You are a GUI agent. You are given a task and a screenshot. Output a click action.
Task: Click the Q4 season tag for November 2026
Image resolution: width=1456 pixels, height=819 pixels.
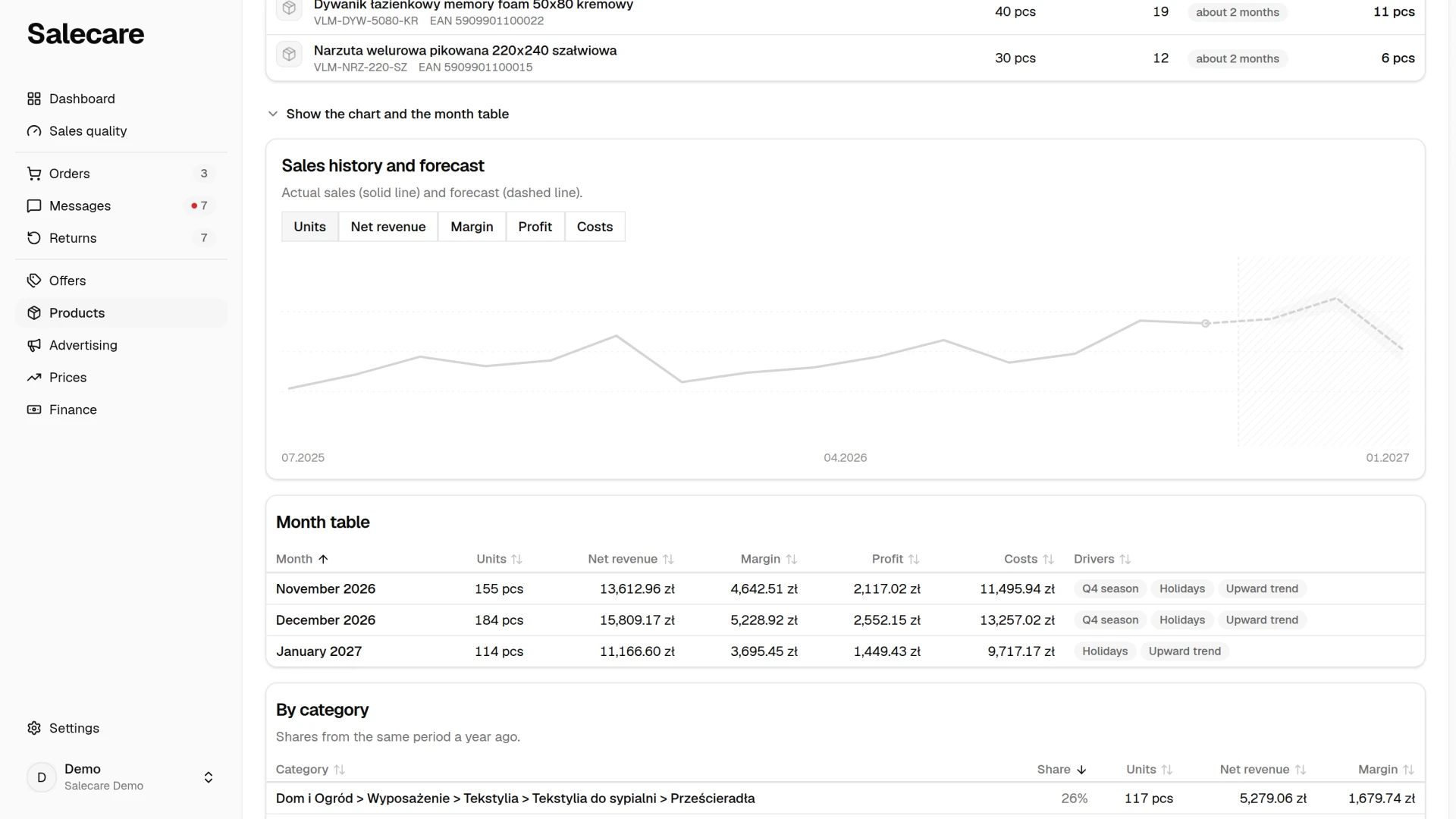pos(1110,588)
